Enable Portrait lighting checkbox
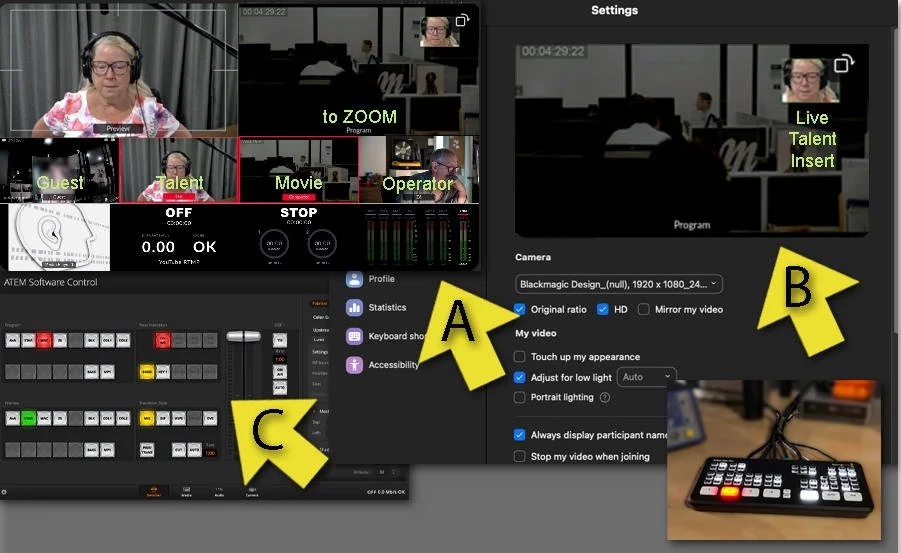901x553 pixels. tap(519, 397)
